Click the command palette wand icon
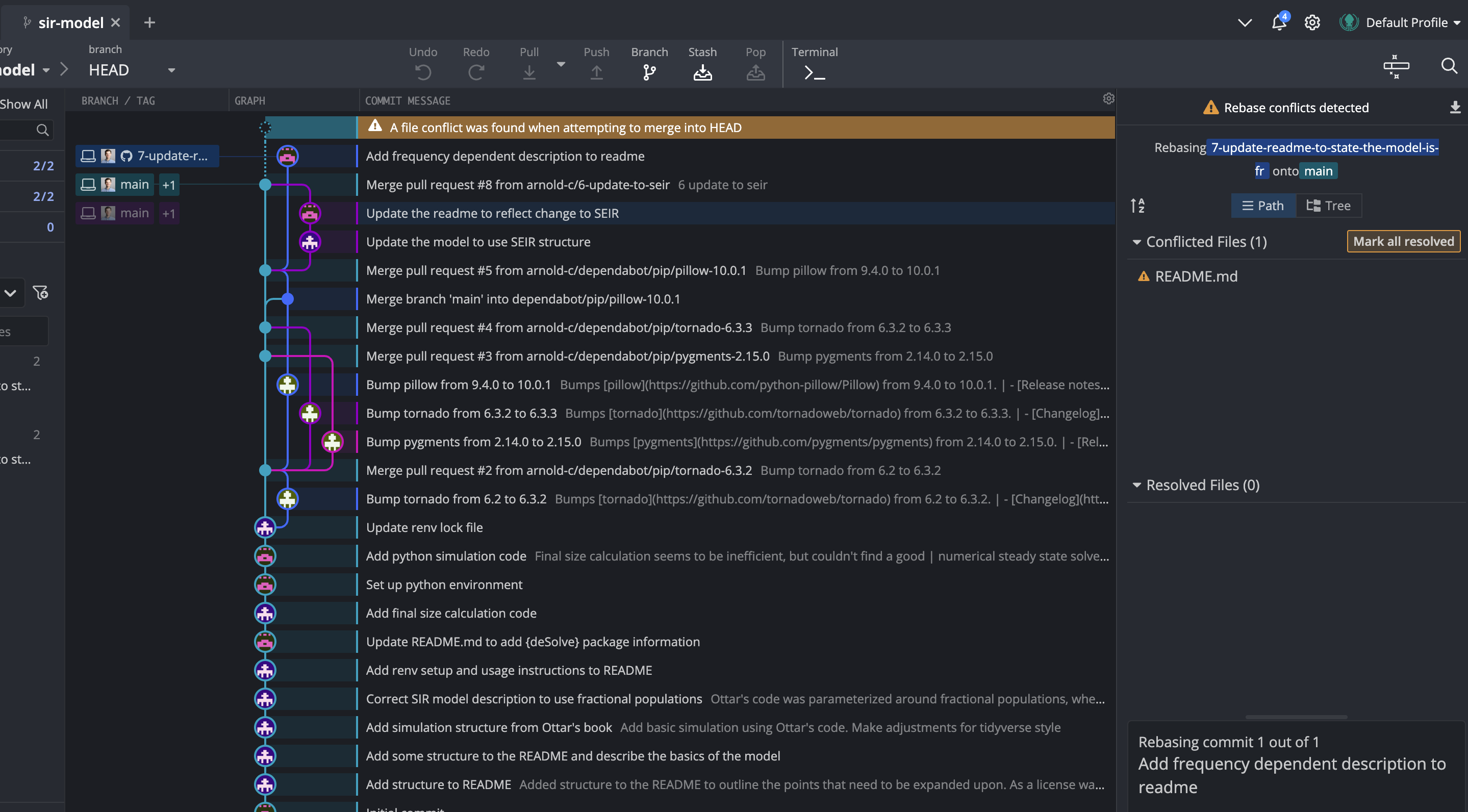 1396,67
